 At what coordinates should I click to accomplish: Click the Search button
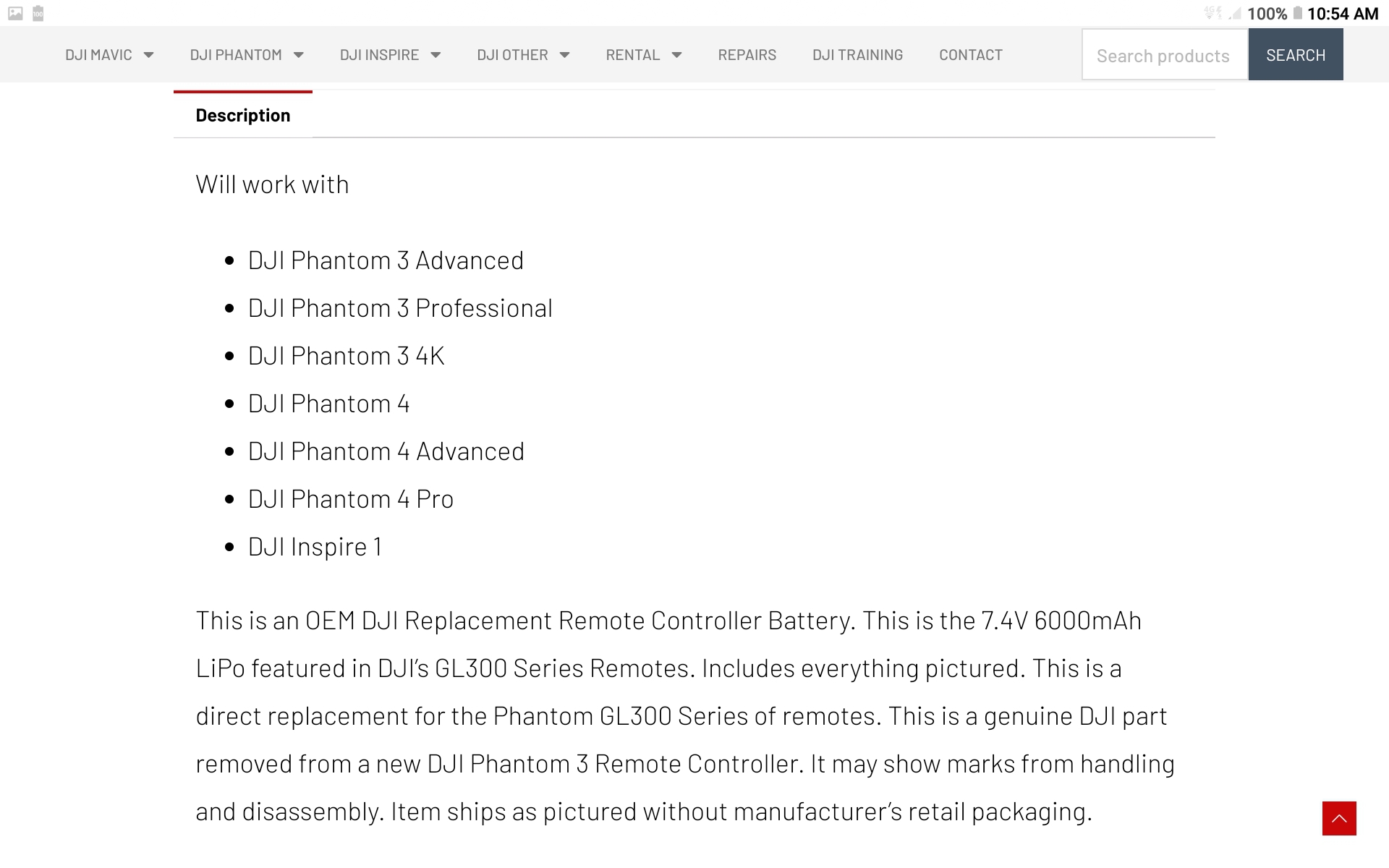(1296, 55)
